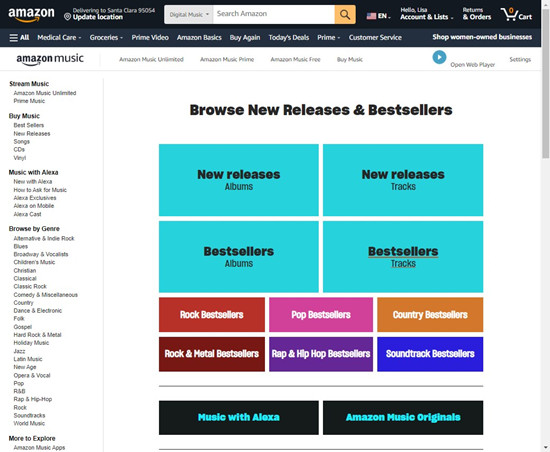Open Best Sellers in sidebar
Screen dimensions: 550x452
pos(29,125)
